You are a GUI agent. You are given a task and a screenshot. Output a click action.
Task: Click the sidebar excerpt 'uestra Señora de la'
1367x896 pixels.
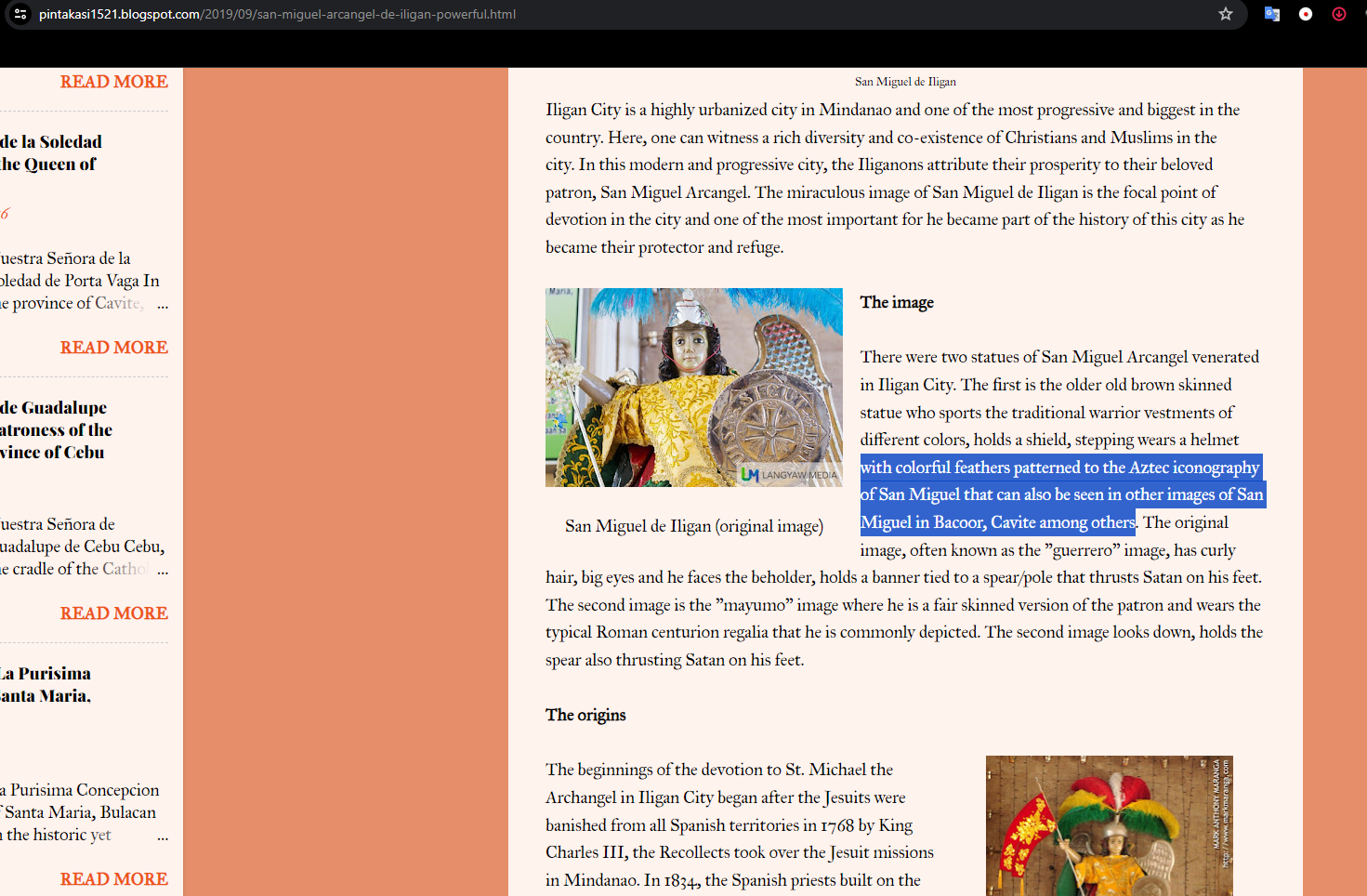(x=65, y=258)
